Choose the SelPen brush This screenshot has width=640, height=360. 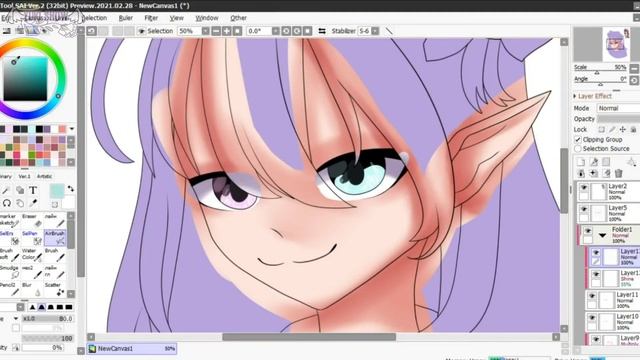click(x=32, y=237)
